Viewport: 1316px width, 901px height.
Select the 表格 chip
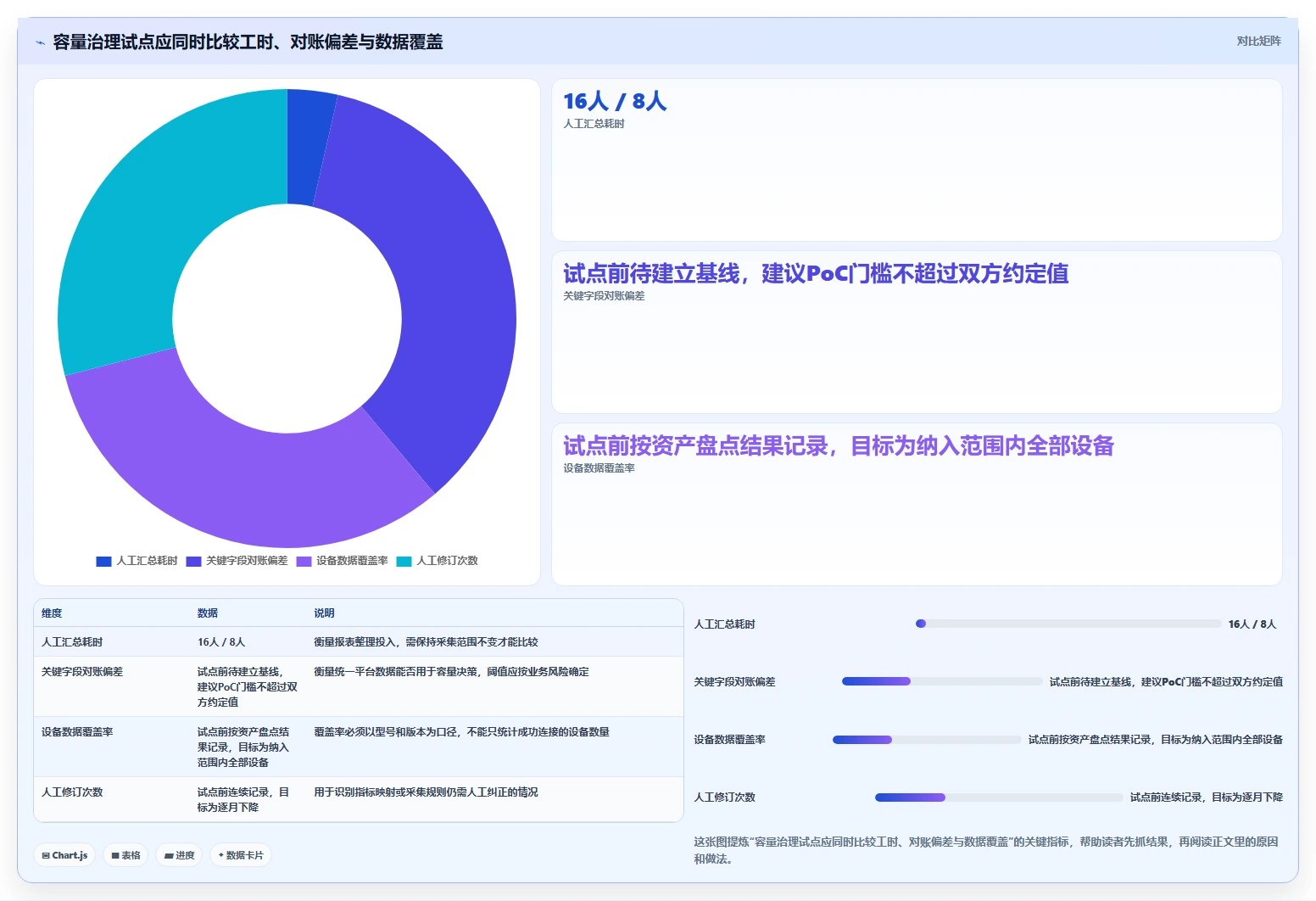125,855
